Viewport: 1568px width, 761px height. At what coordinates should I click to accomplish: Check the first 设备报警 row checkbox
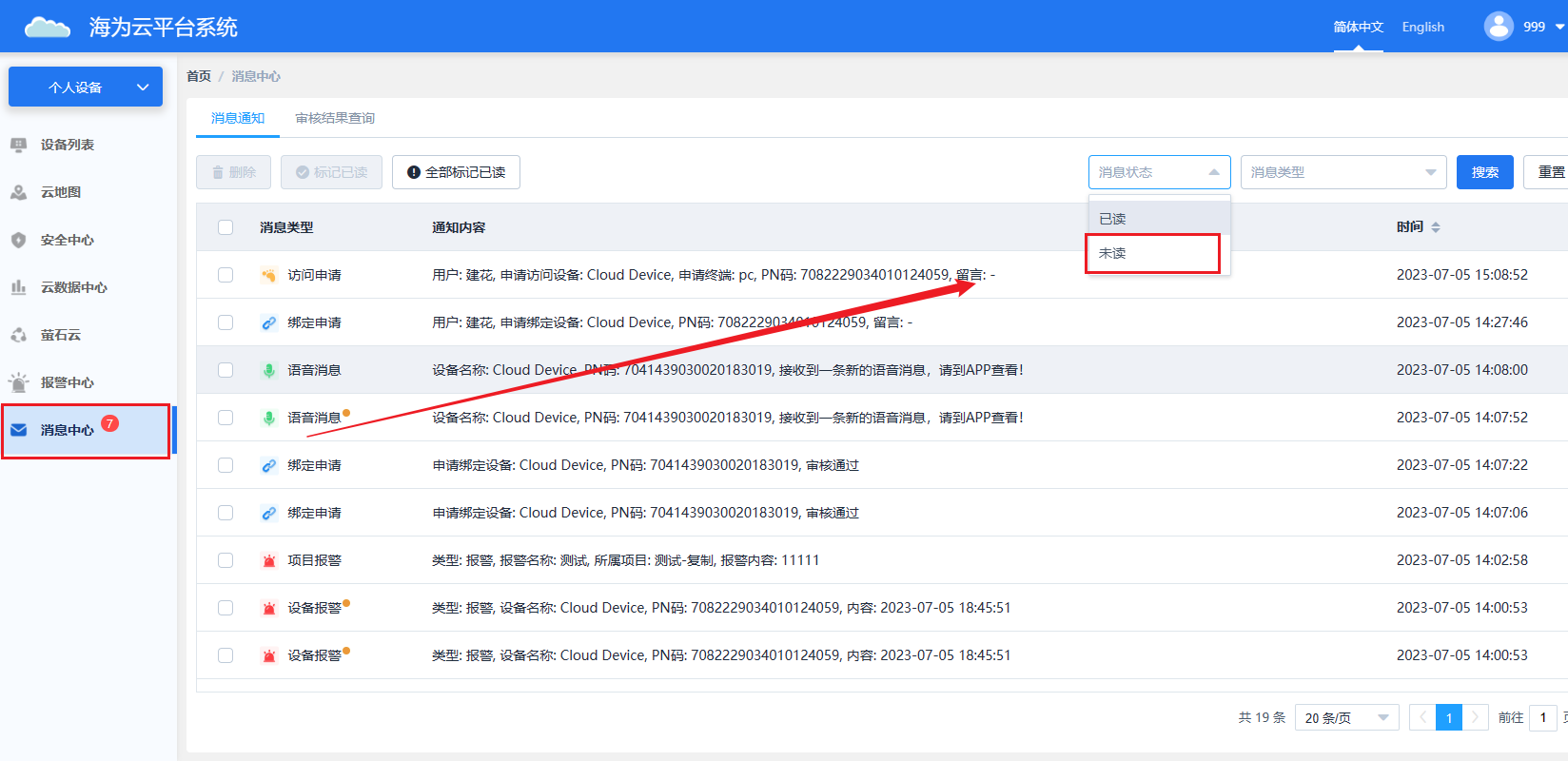point(225,608)
